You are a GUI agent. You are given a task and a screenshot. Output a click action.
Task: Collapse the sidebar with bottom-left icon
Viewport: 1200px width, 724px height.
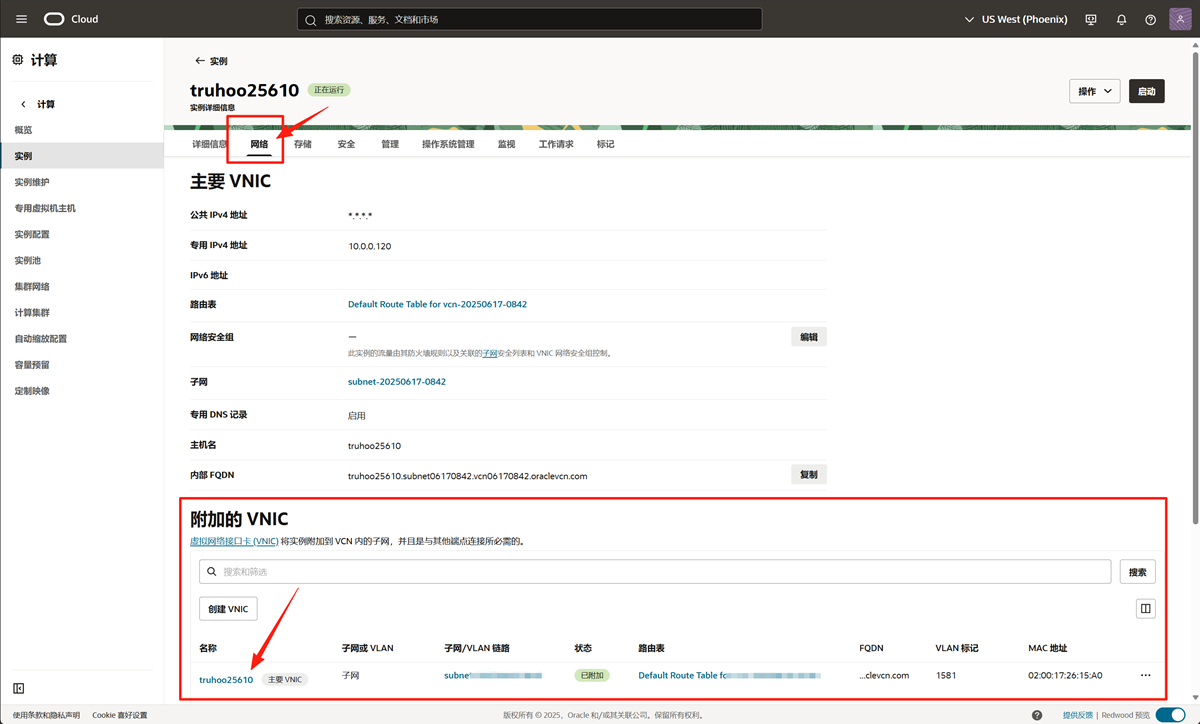click(19, 688)
